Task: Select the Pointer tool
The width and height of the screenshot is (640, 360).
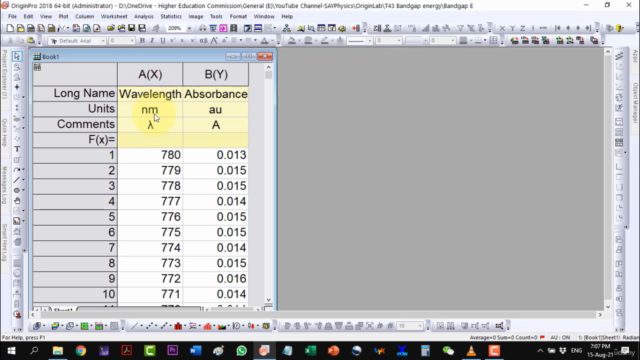Action: coord(17,56)
